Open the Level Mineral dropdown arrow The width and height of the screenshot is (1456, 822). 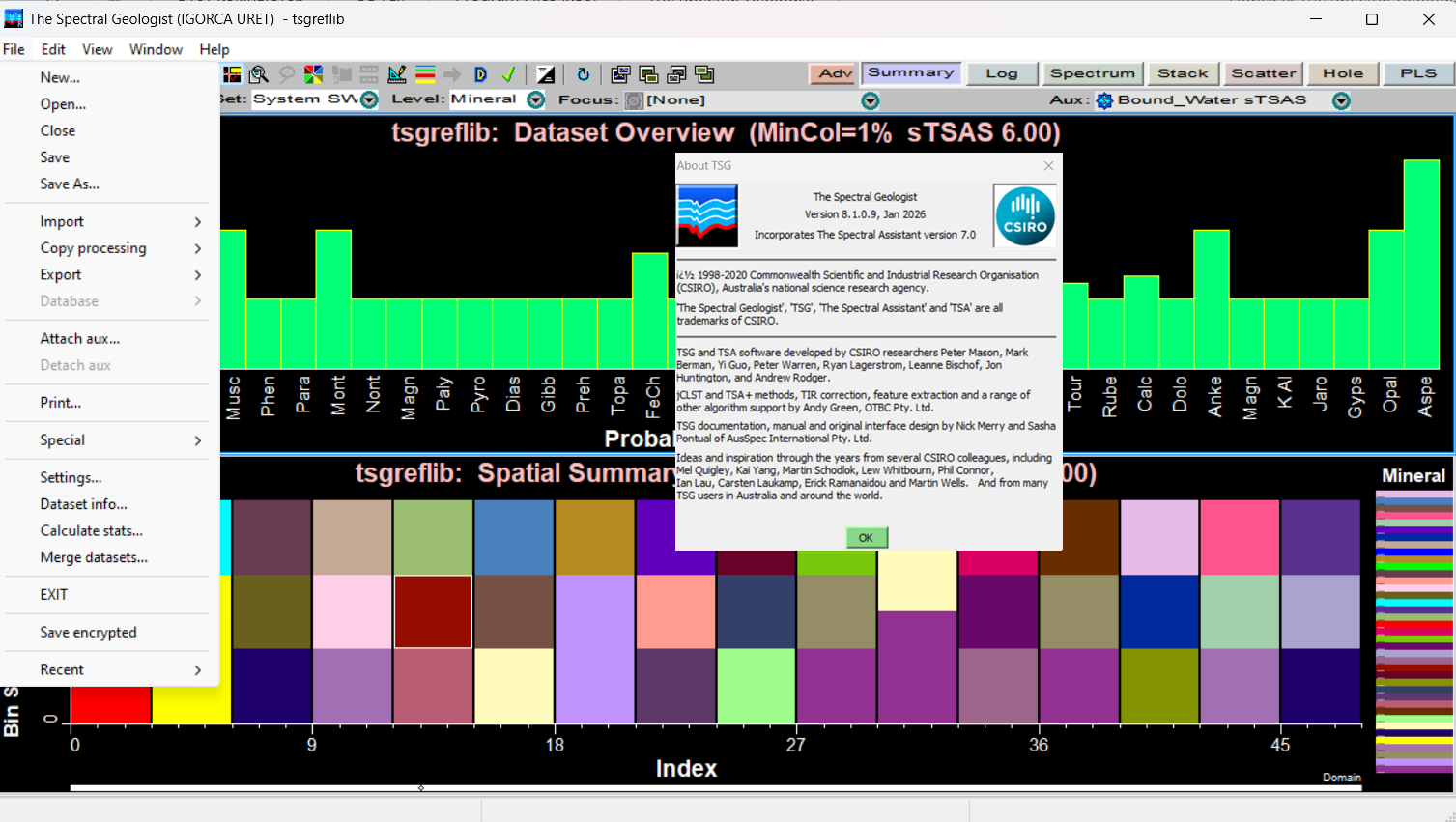[536, 100]
